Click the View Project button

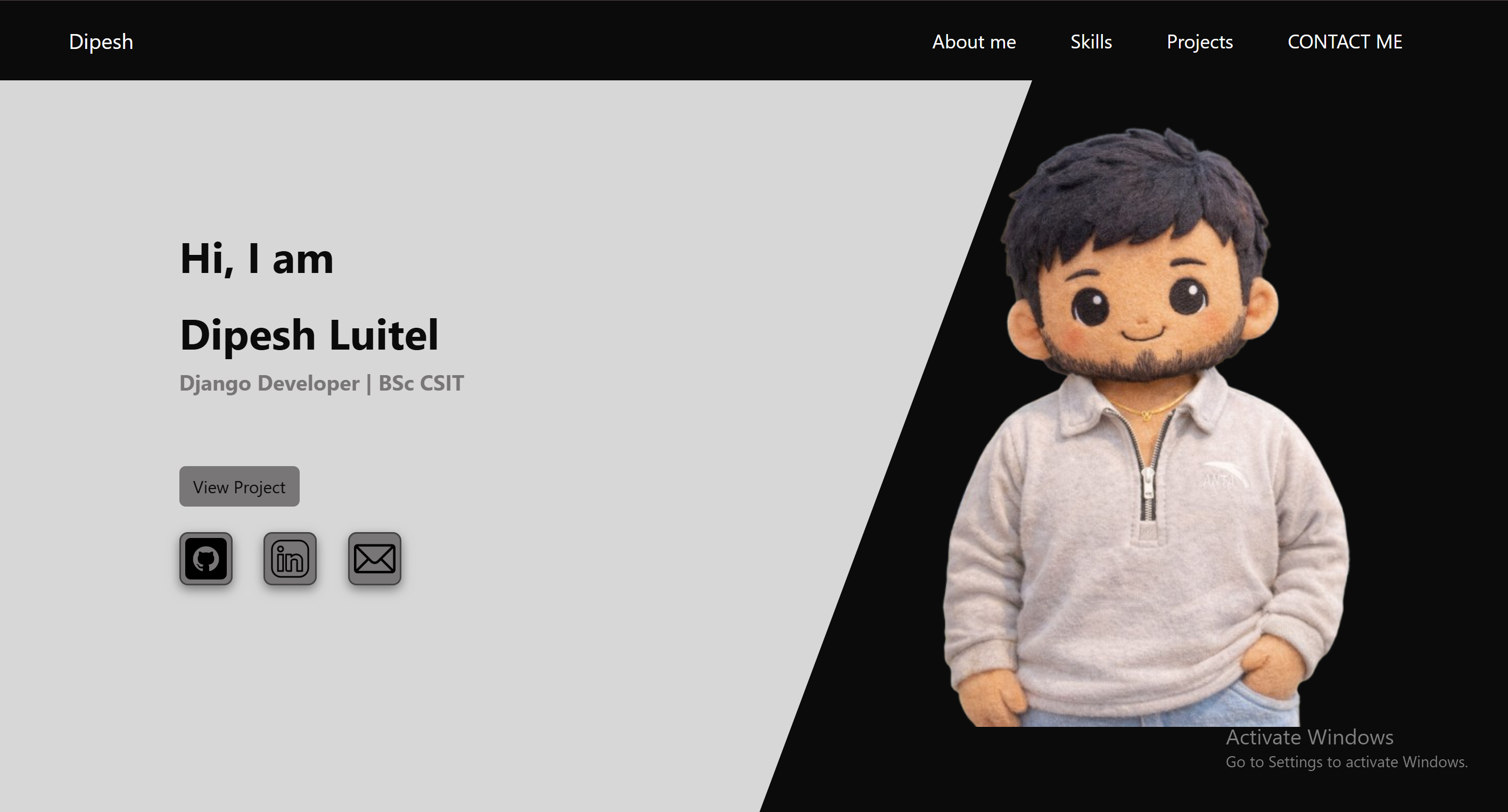(x=239, y=486)
